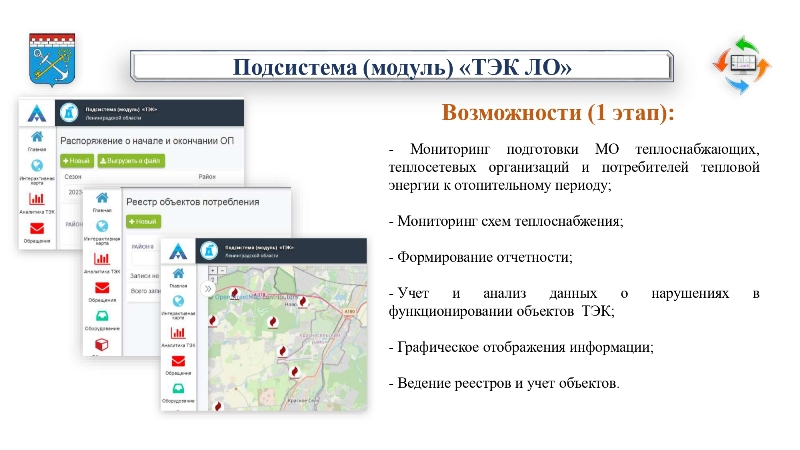Open Главная home icon in Реестр объектов window
The width and height of the screenshot is (800, 450).
tap(102, 198)
